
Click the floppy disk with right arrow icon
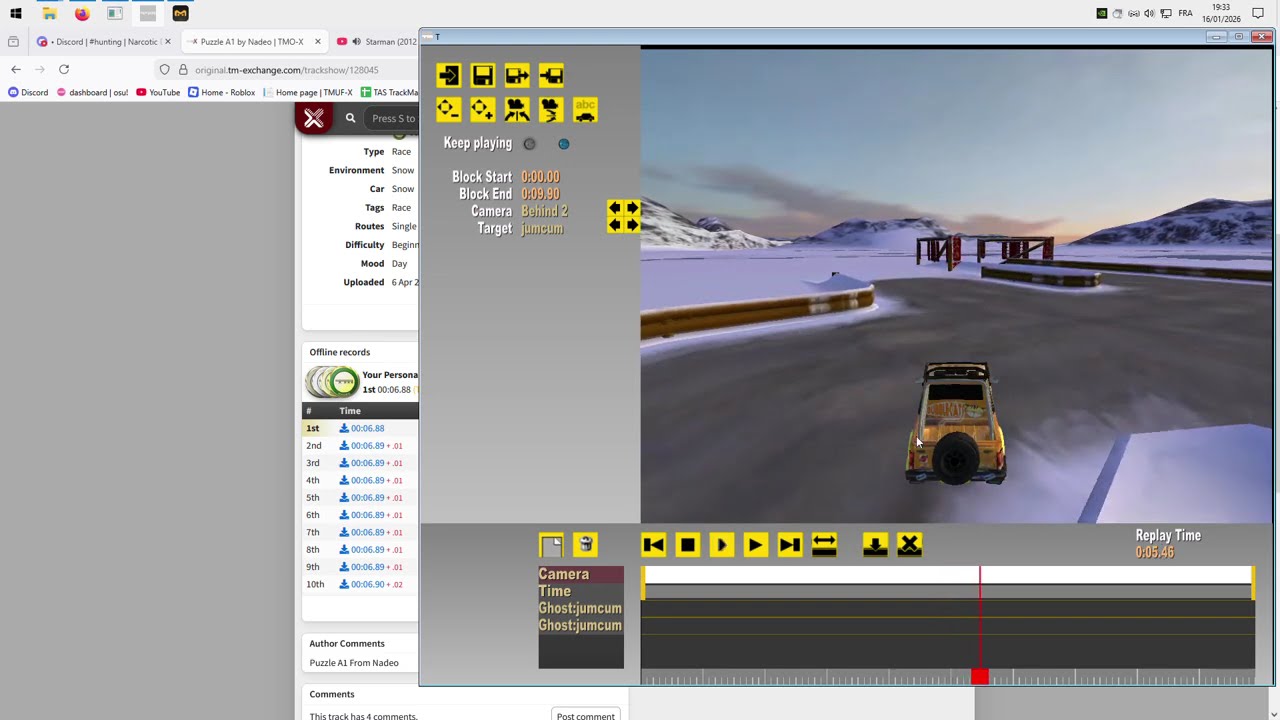click(517, 76)
